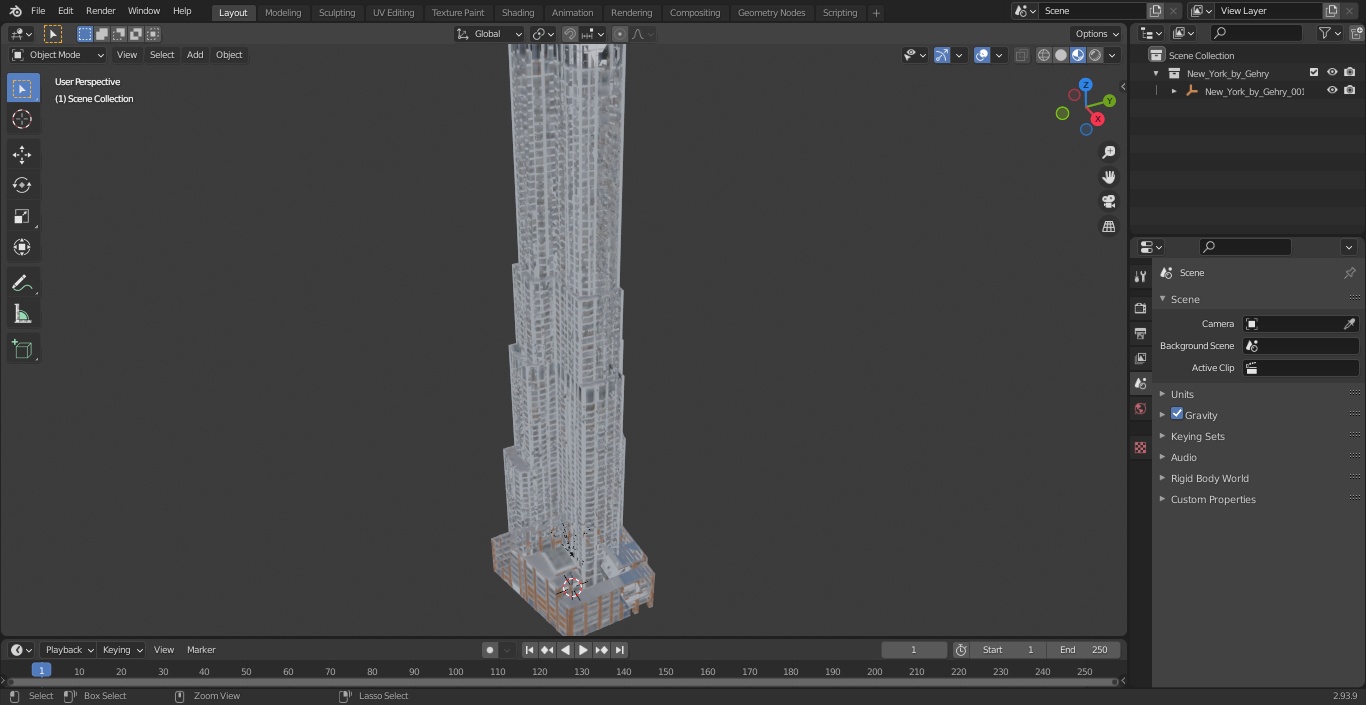Disable New_York_by_Gehry collection in renders
1366x705 pixels.
(1350, 72)
